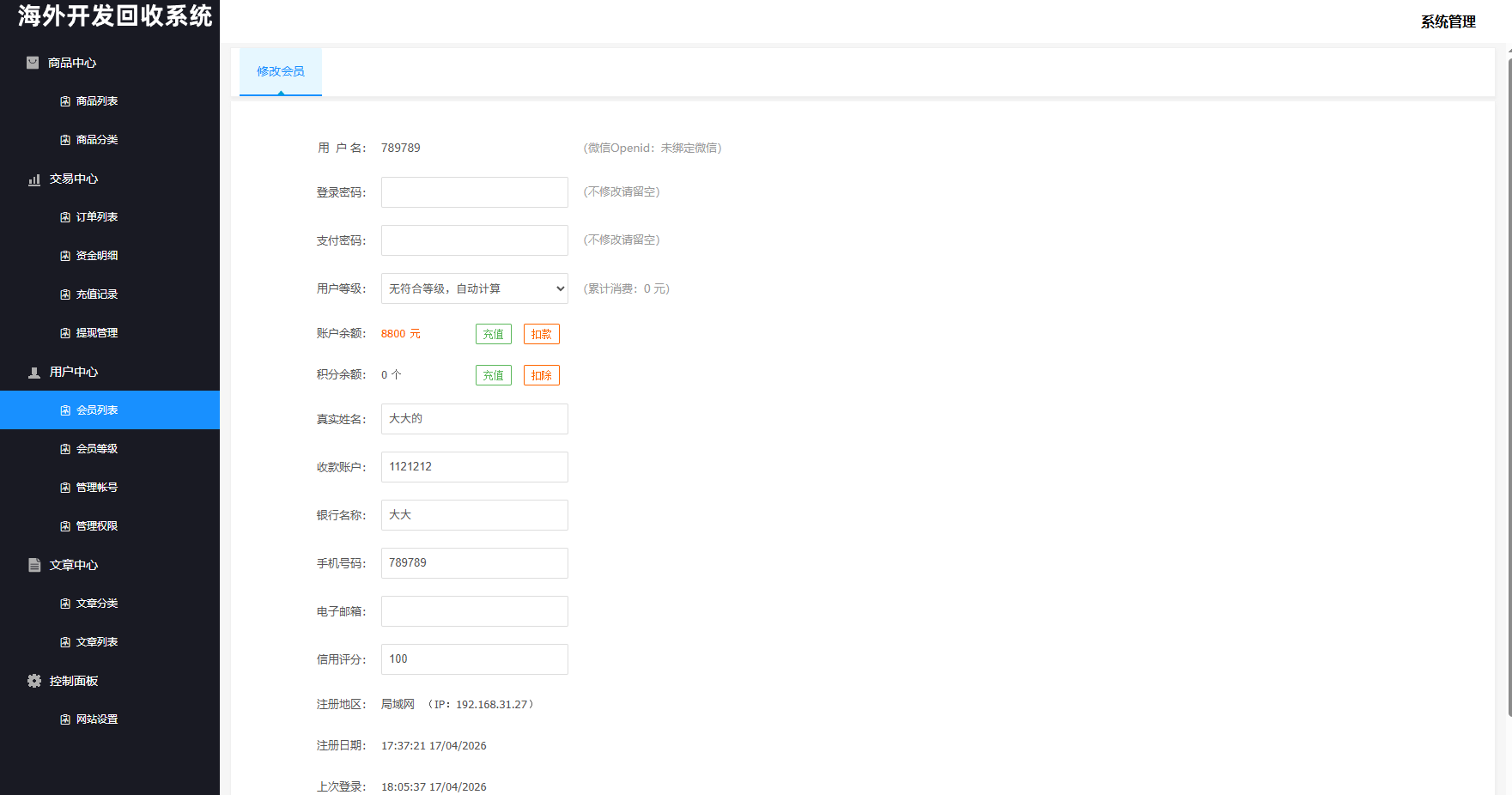This screenshot has height=795, width=1512.
Task: Click the 用户中心 user icon
Action: point(33,371)
